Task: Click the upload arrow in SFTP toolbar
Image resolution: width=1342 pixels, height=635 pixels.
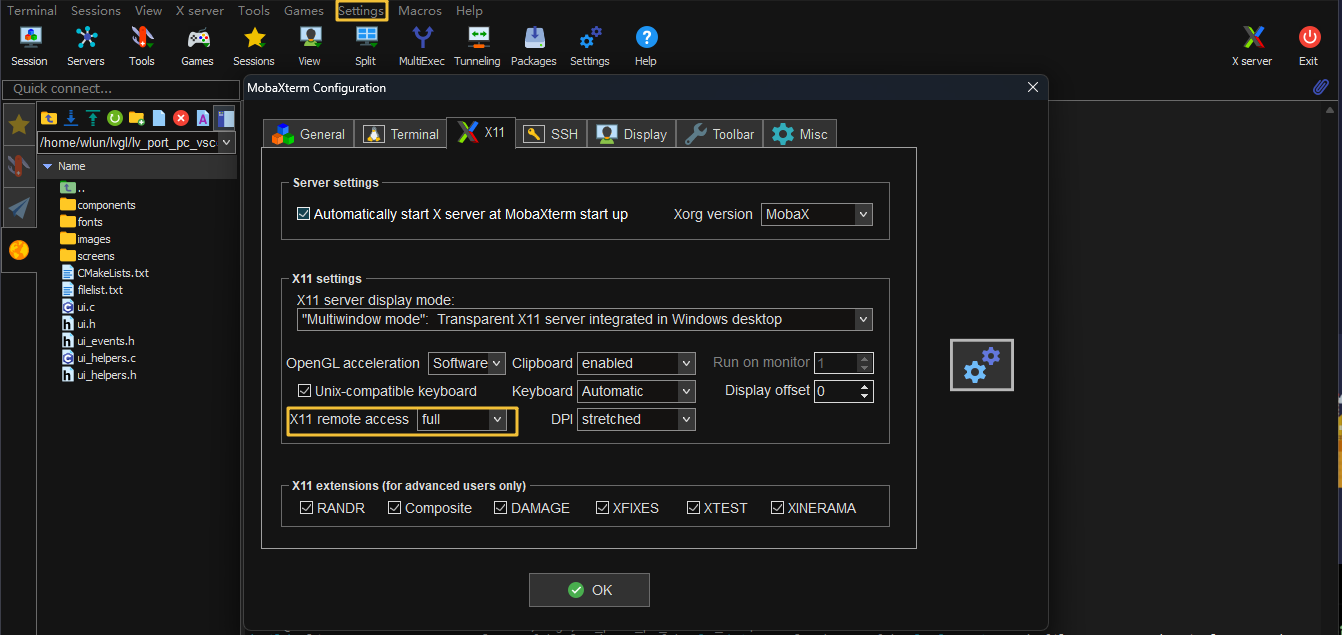Action: (x=93, y=118)
